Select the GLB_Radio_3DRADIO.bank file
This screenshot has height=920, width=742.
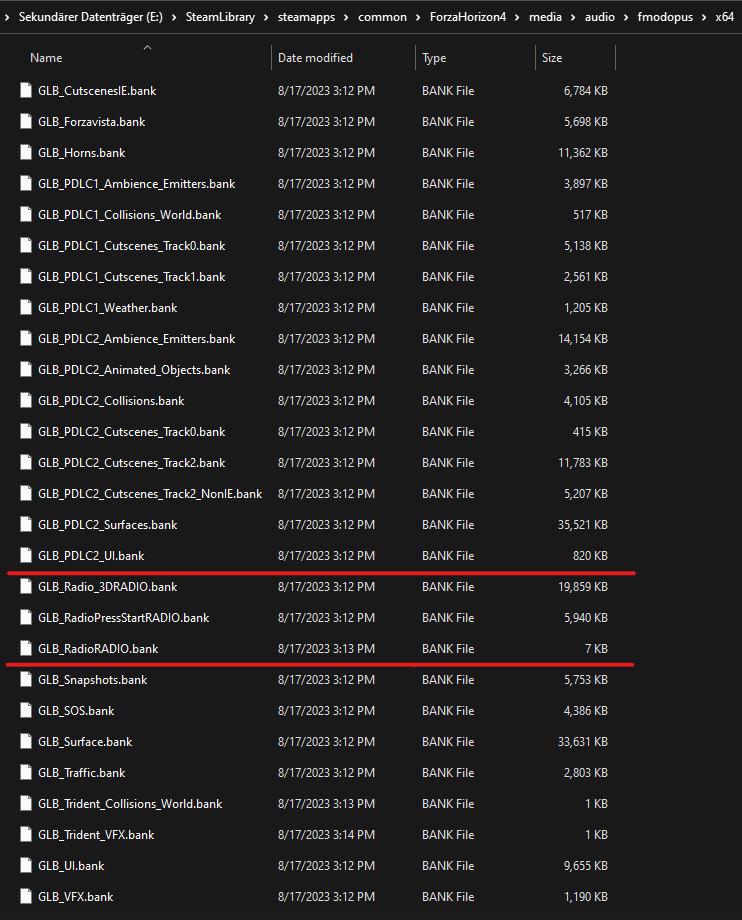pyautogui.click(x=107, y=587)
